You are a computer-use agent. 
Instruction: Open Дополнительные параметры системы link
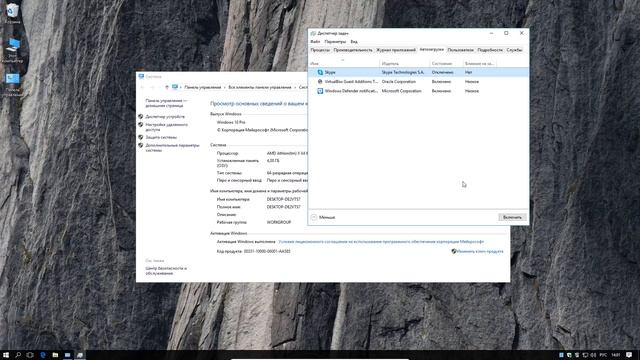(x=172, y=148)
